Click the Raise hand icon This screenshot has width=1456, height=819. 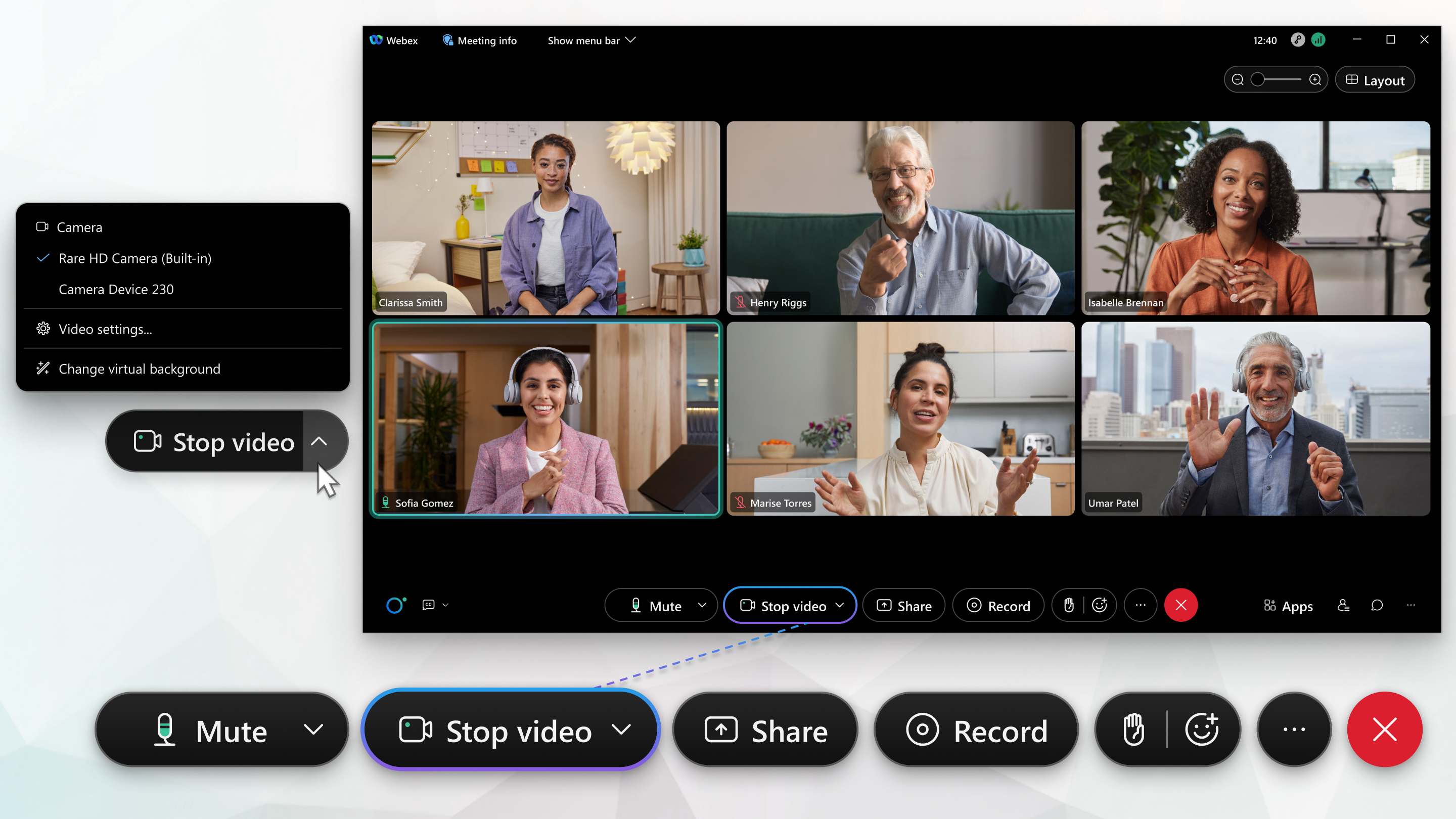1068,605
